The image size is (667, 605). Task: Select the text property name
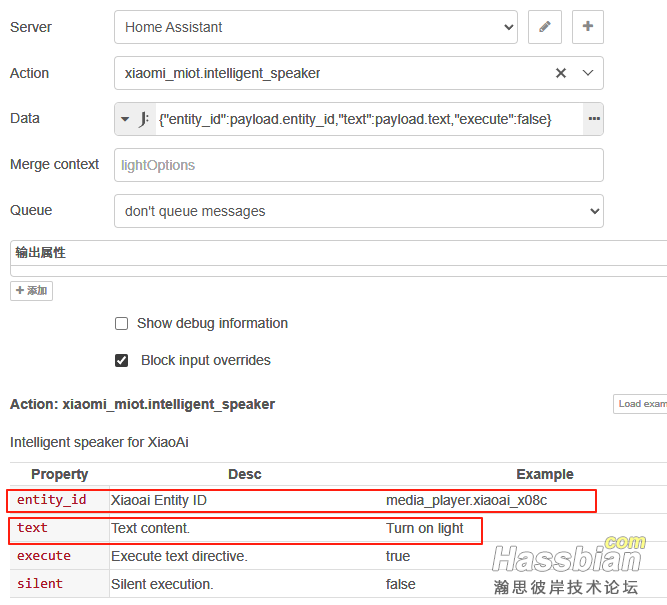click(x=32, y=528)
